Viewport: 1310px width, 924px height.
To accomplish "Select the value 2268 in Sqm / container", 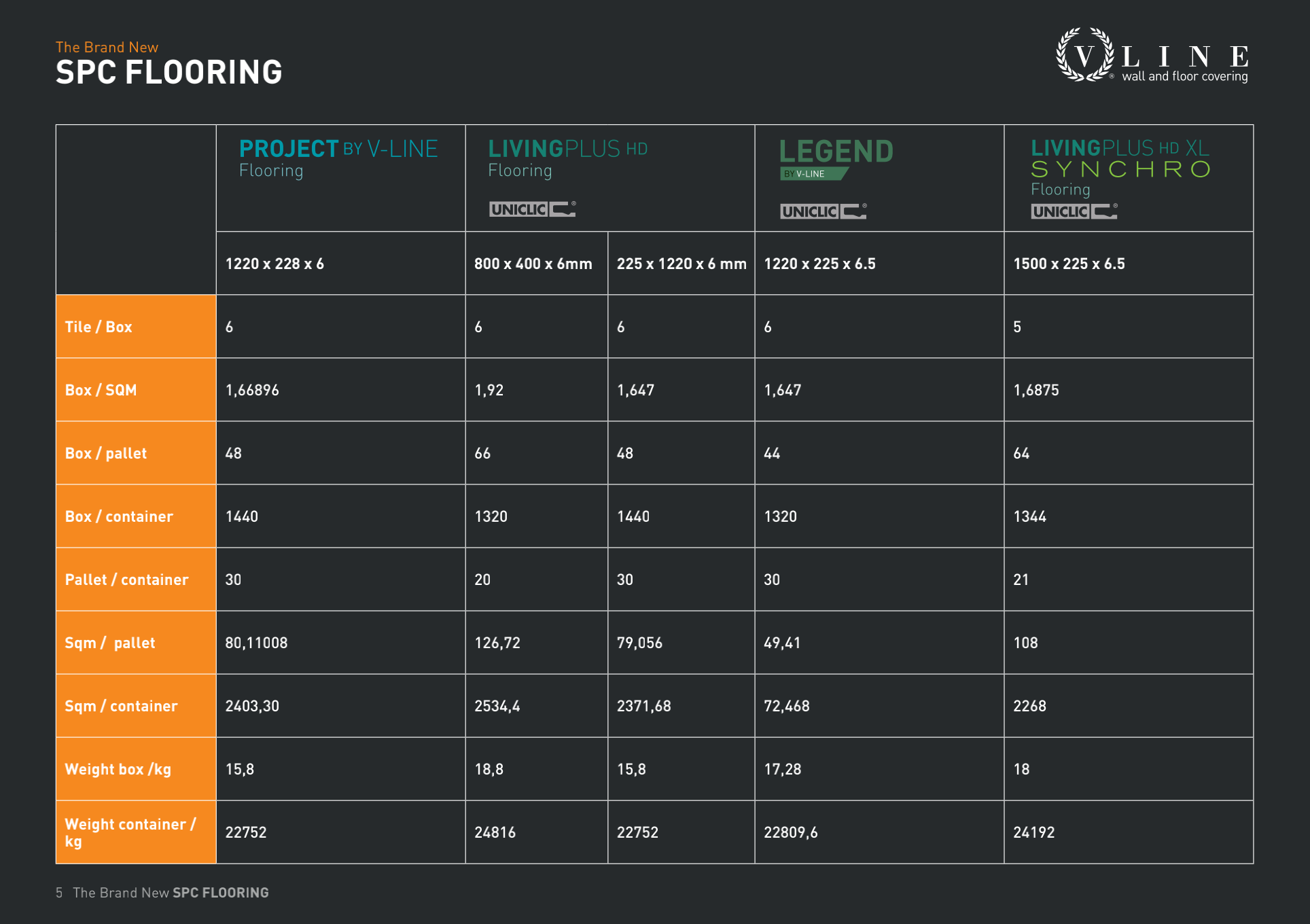I will coord(1030,706).
